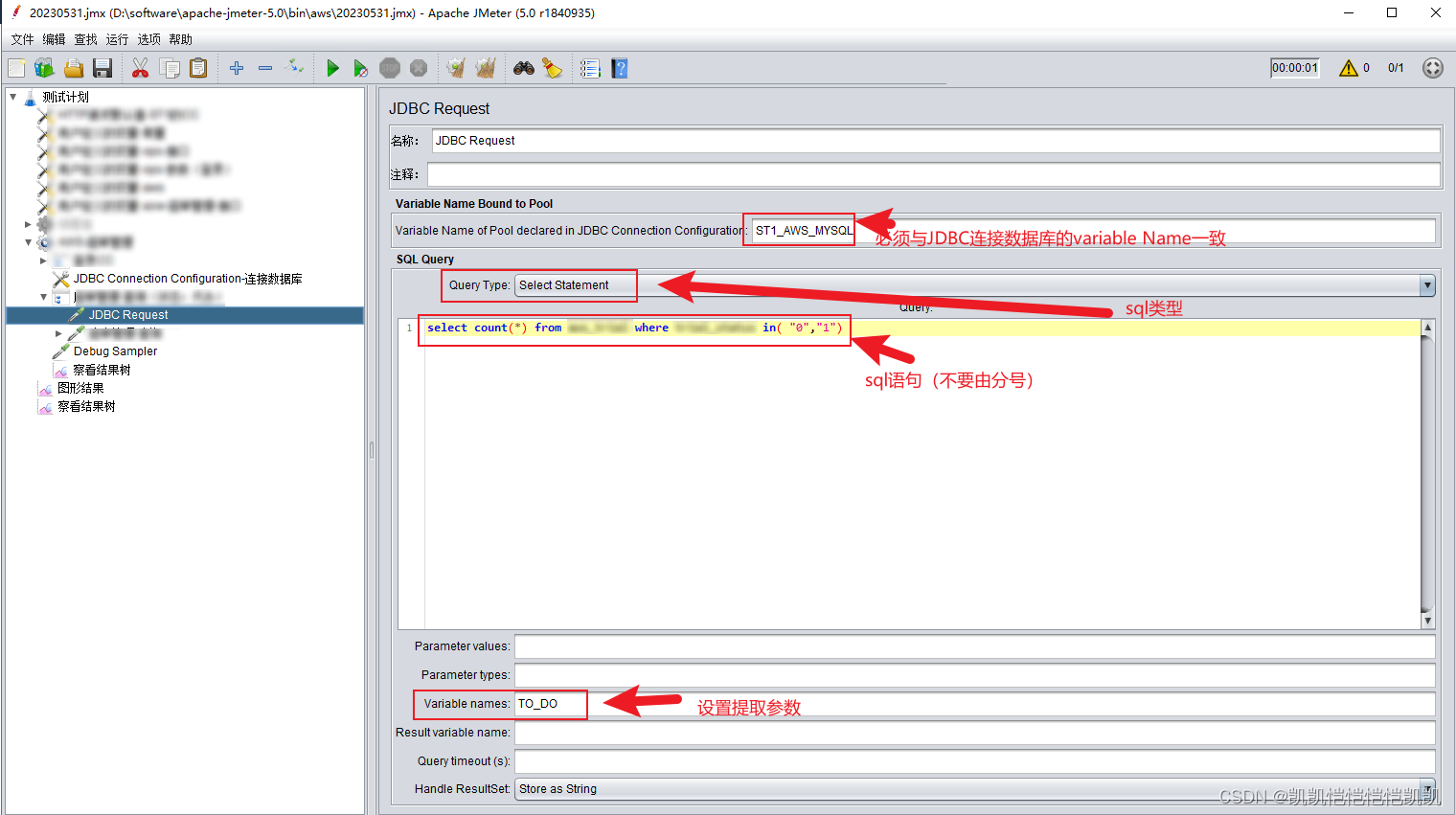The image size is (1456, 815).
Task: Click the Cut scissors icon
Action: click(x=140, y=68)
